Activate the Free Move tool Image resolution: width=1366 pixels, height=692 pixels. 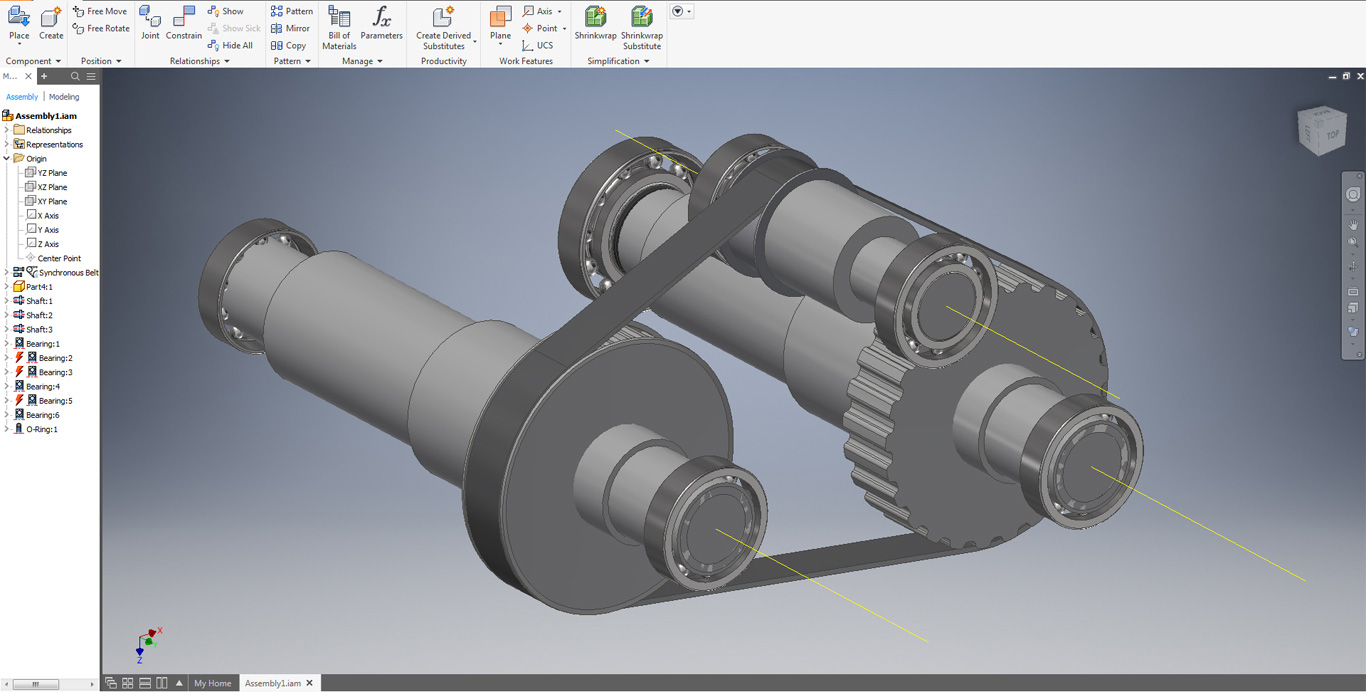point(100,11)
